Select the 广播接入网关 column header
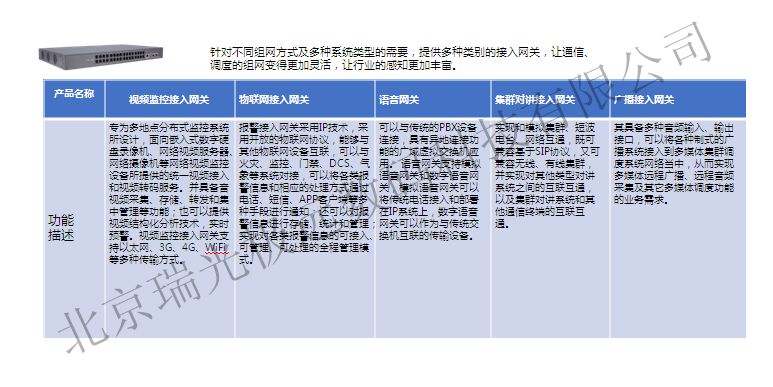 (678, 99)
